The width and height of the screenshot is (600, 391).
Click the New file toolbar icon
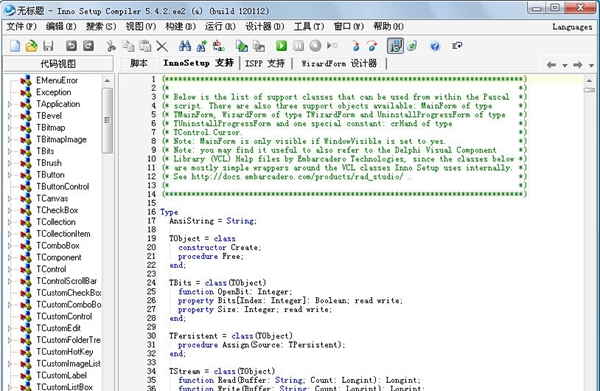[x=15, y=46]
